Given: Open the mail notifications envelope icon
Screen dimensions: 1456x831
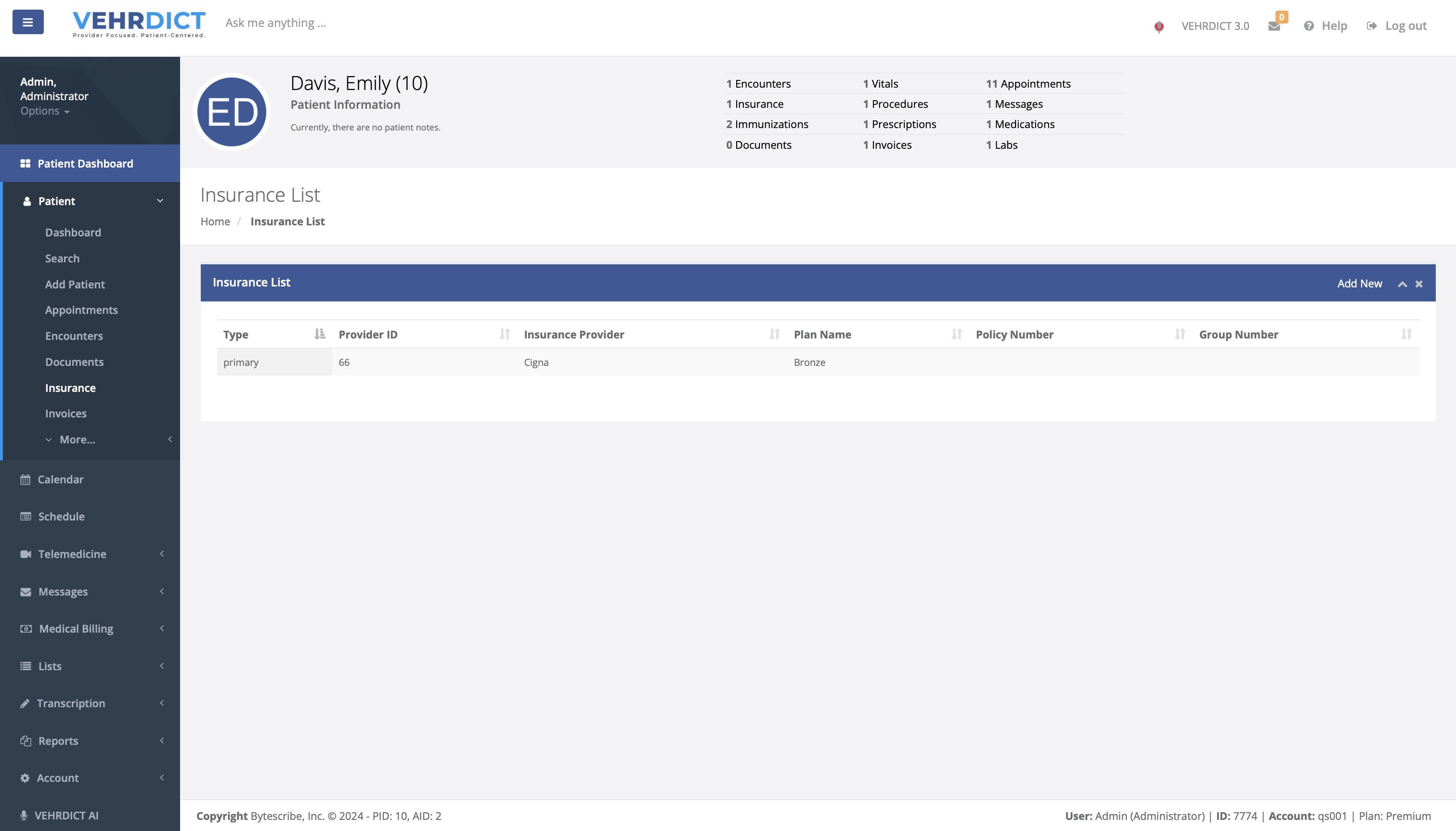Looking at the screenshot, I should pyautogui.click(x=1274, y=26).
